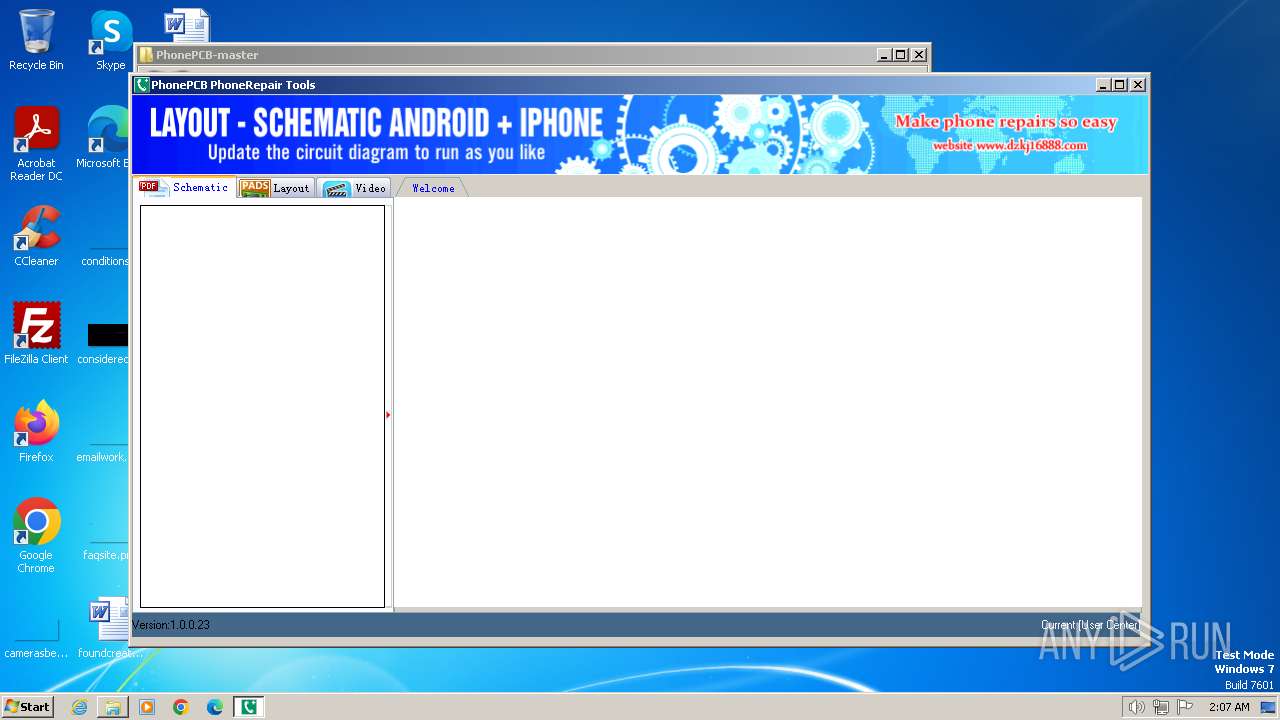
Task: Close the PhonePCB-master background window
Action: pos(919,55)
